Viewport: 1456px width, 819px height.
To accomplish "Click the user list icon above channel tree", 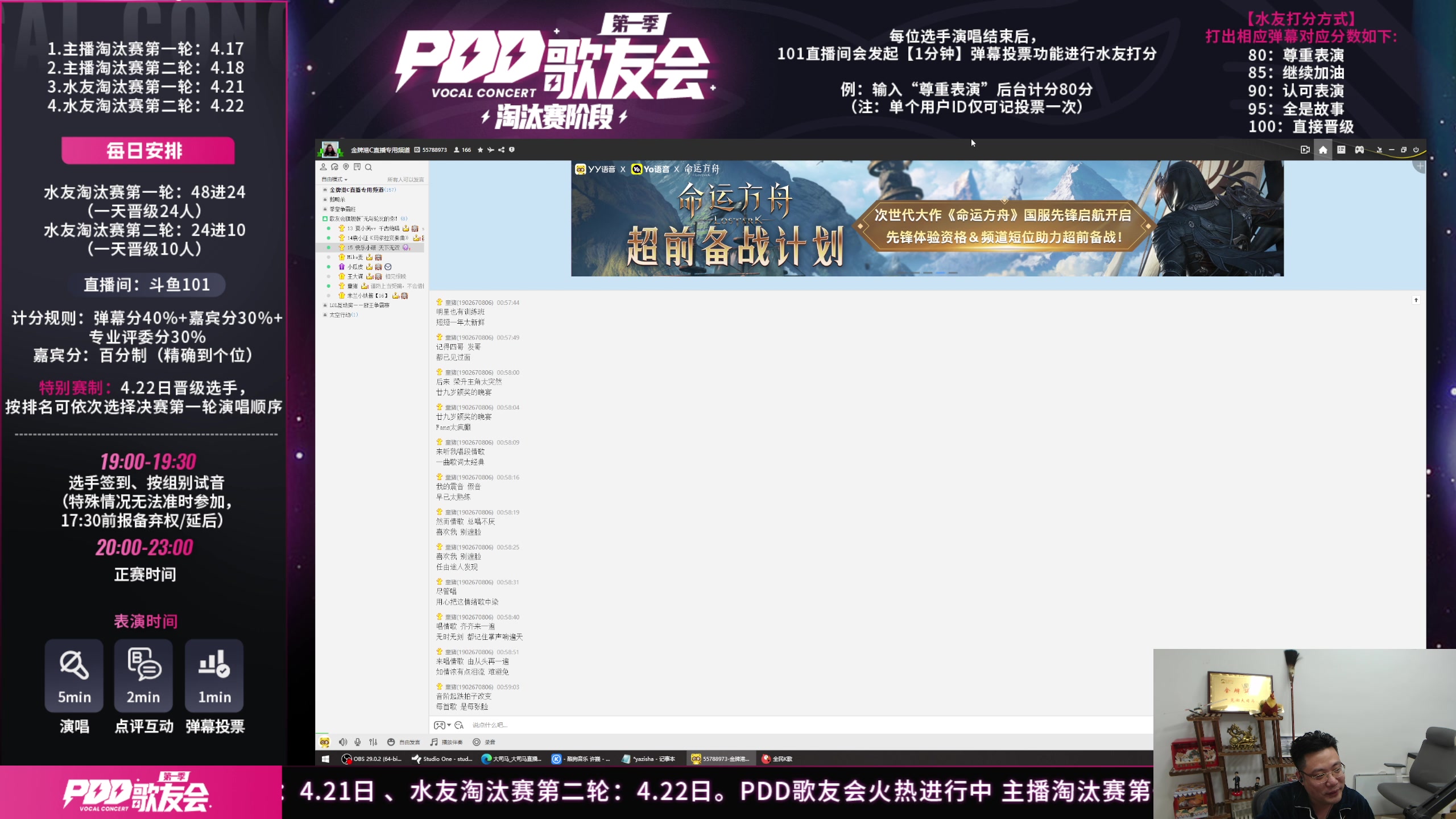I will tap(323, 167).
